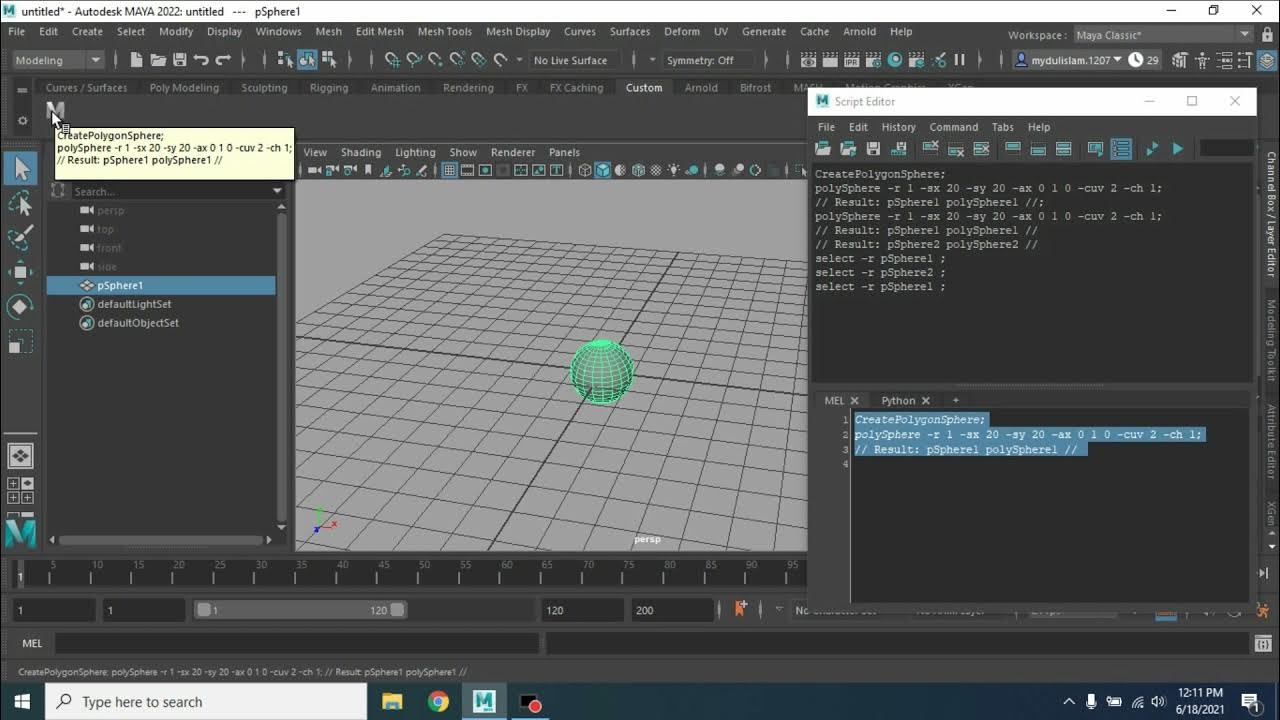Switch to the Python tab in Script Editor
The image size is (1280, 720).
point(898,400)
